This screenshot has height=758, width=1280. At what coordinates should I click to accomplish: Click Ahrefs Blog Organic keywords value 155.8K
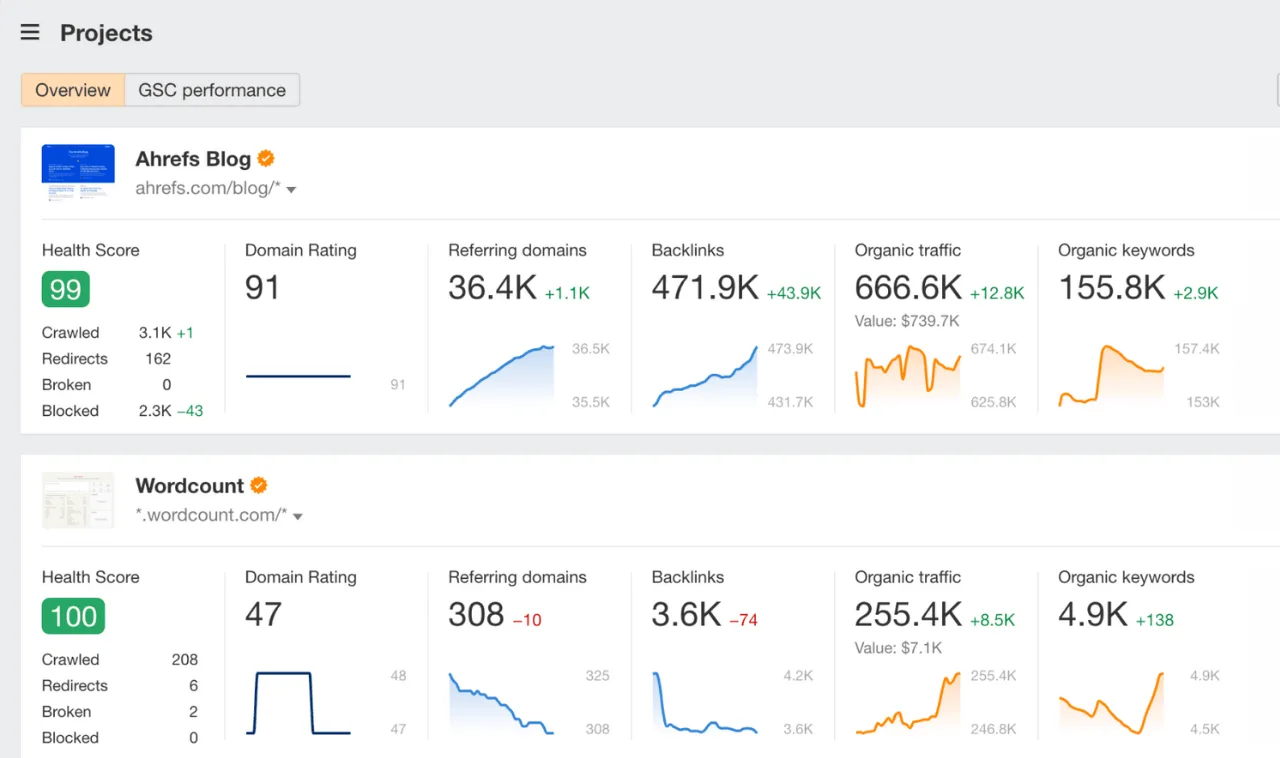coord(1112,288)
